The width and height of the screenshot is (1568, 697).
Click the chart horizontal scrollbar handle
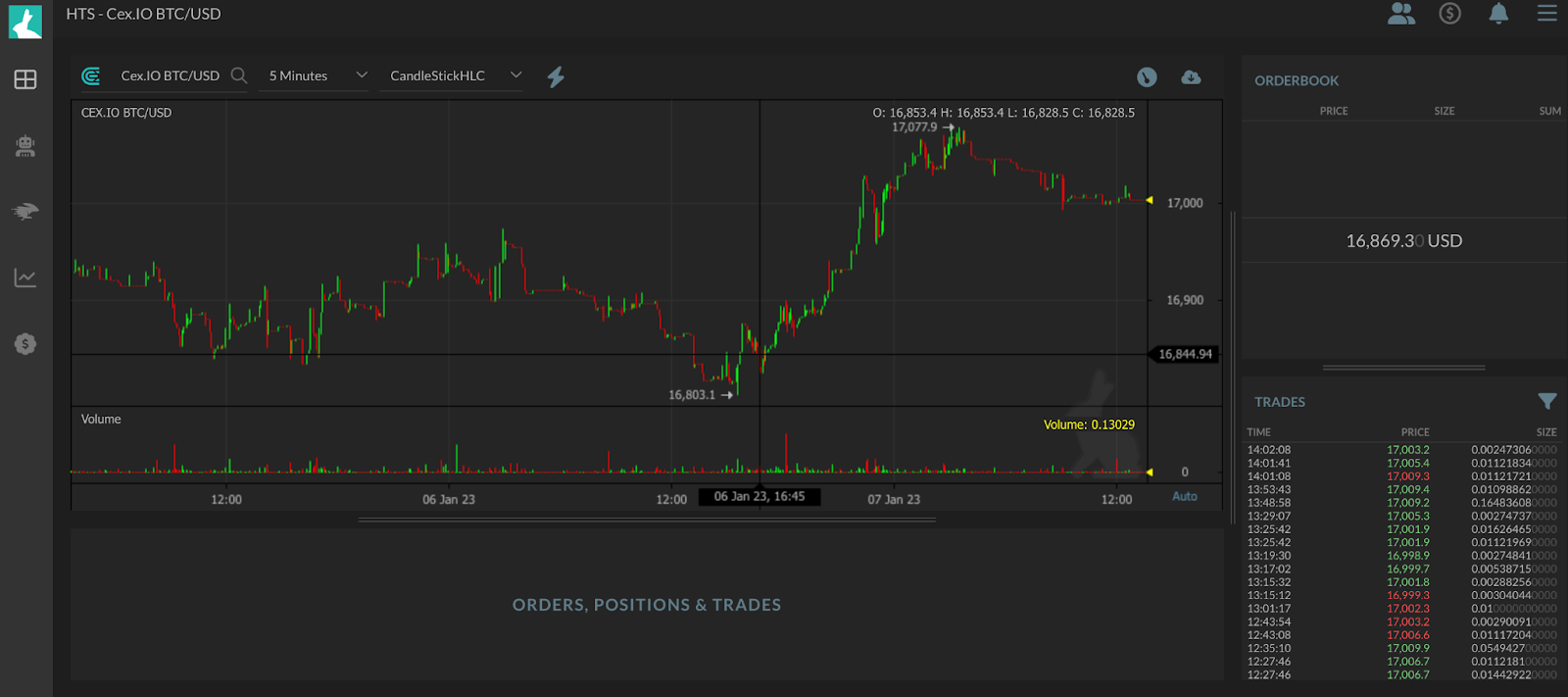[647, 520]
